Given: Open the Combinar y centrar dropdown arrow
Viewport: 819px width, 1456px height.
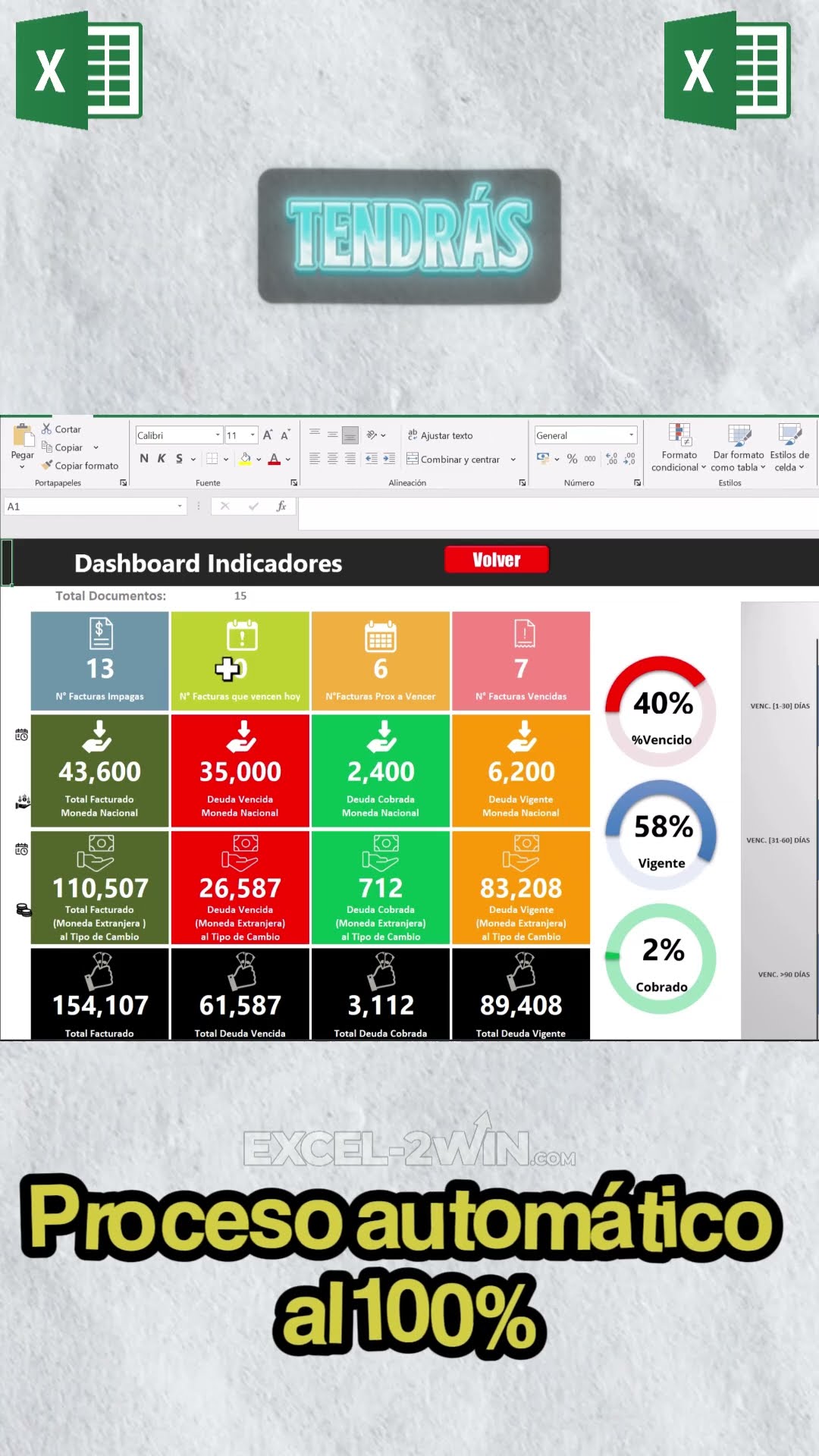Looking at the screenshot, I should click(x=513, y=460).
